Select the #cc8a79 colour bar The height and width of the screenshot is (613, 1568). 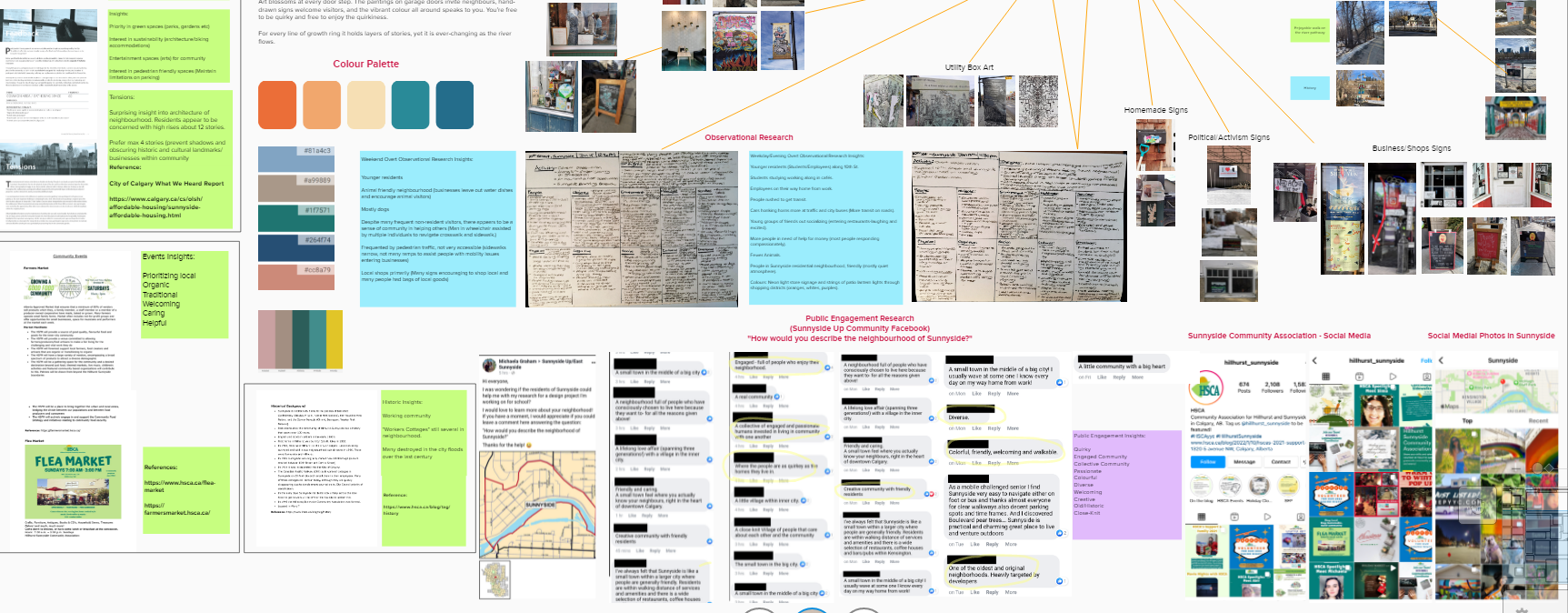[x=295, y=276]
